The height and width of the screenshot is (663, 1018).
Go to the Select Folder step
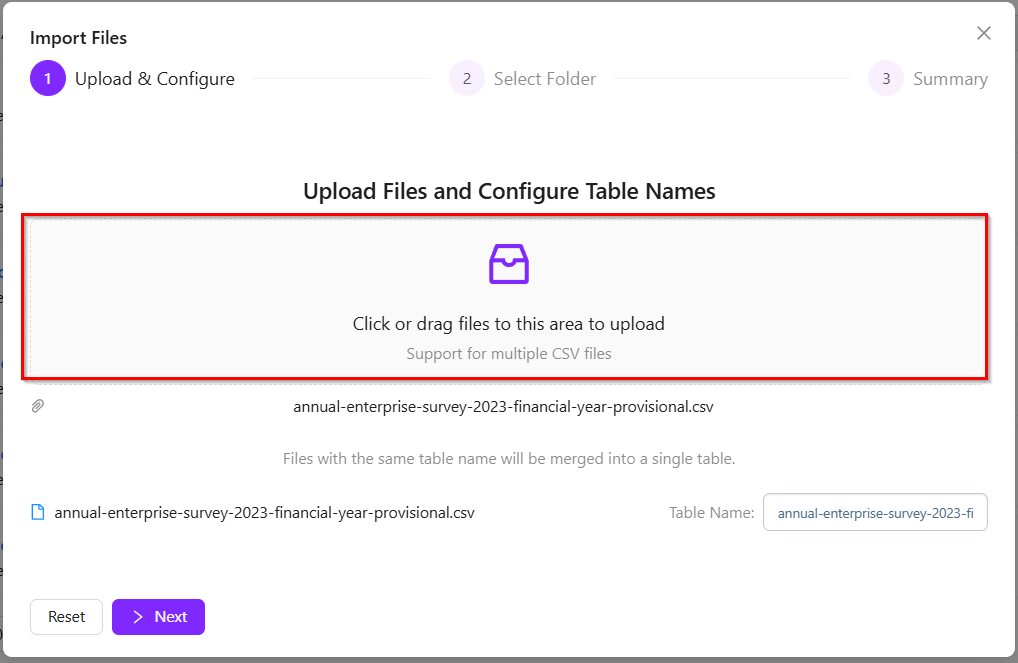point(545,79)
